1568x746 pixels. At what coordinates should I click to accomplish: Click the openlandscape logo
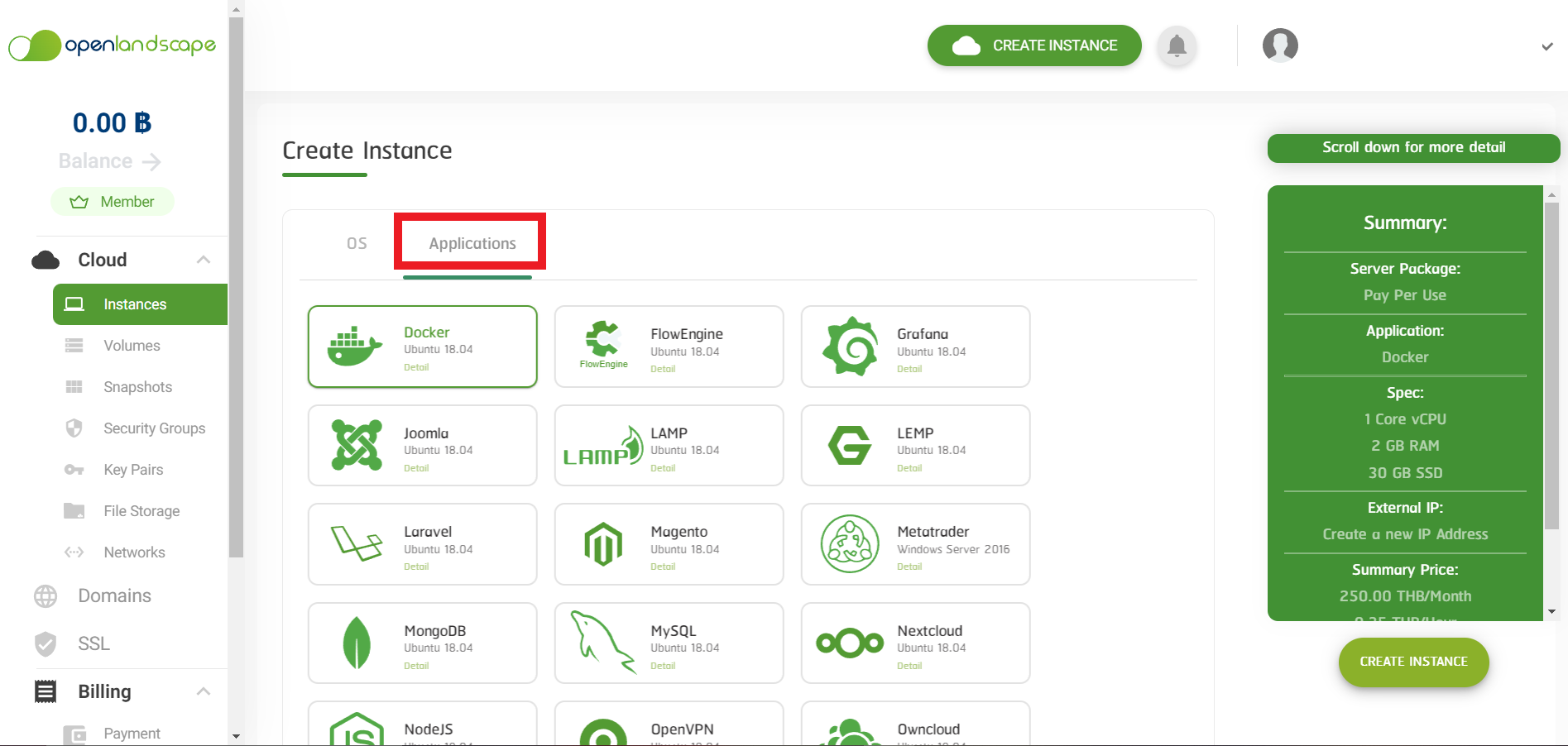click(113, 45)
